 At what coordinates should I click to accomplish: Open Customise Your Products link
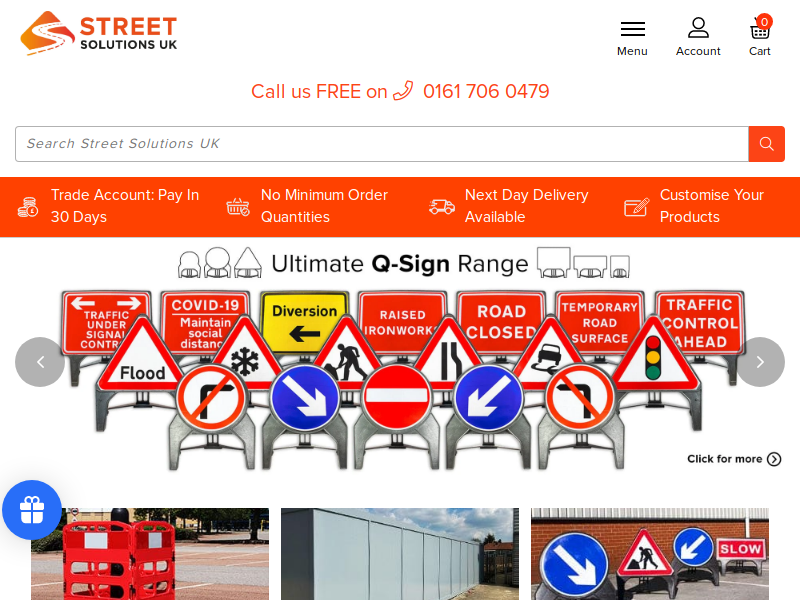click(x=712, y=206)
